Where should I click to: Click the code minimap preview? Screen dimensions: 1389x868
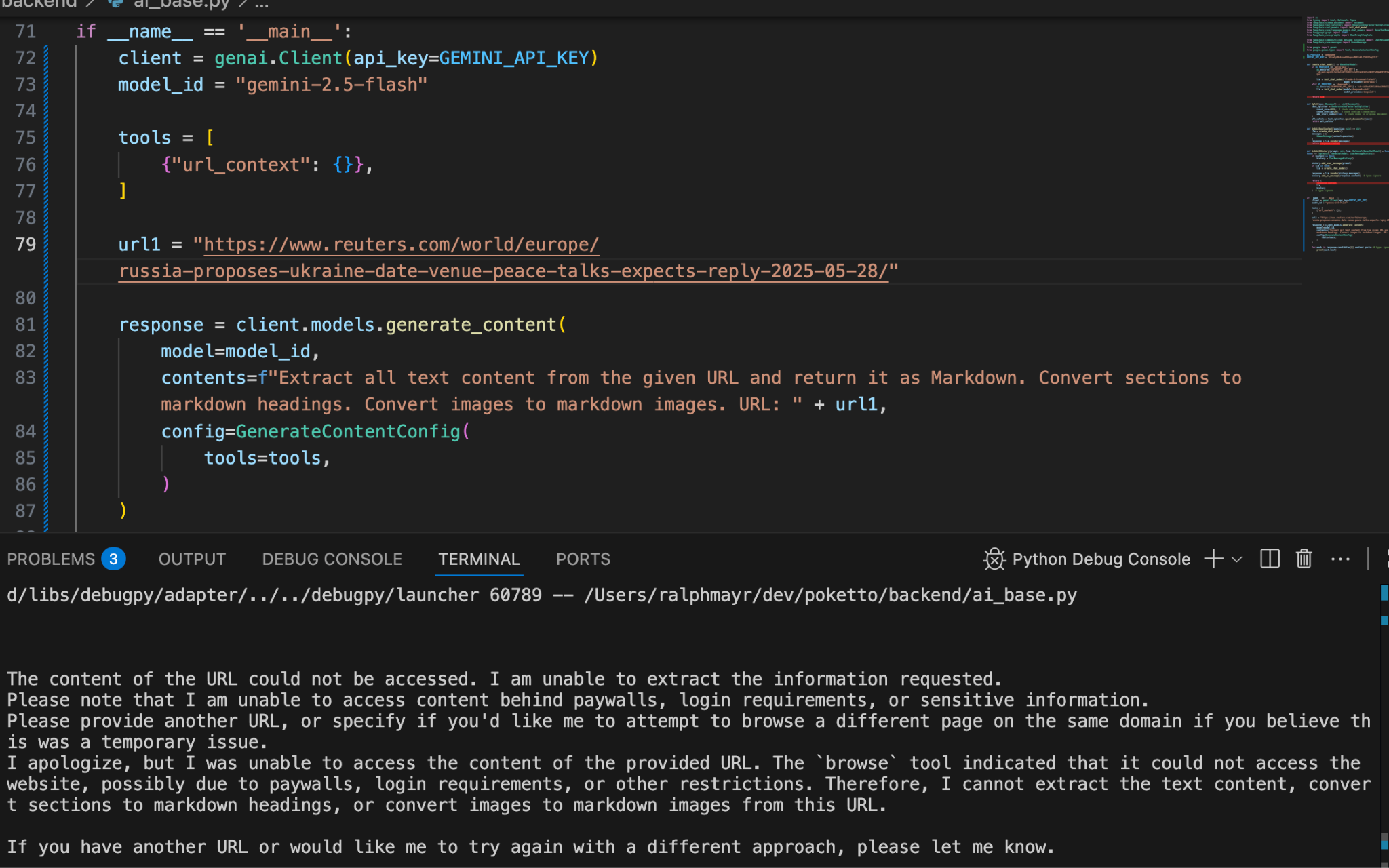(x=1346, y=136)
